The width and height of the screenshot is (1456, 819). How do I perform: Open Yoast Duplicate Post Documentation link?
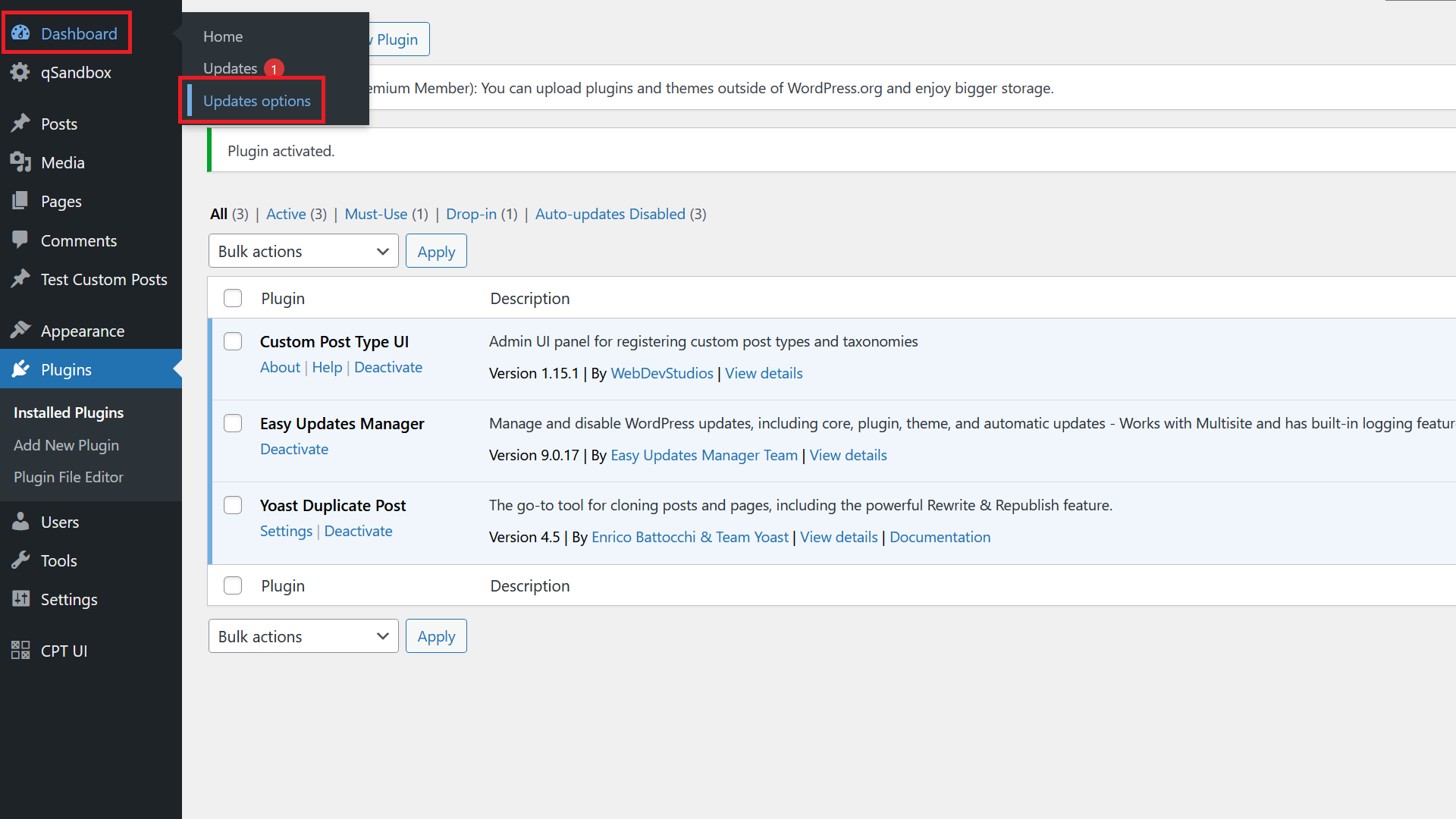click(x=940, y=537)
